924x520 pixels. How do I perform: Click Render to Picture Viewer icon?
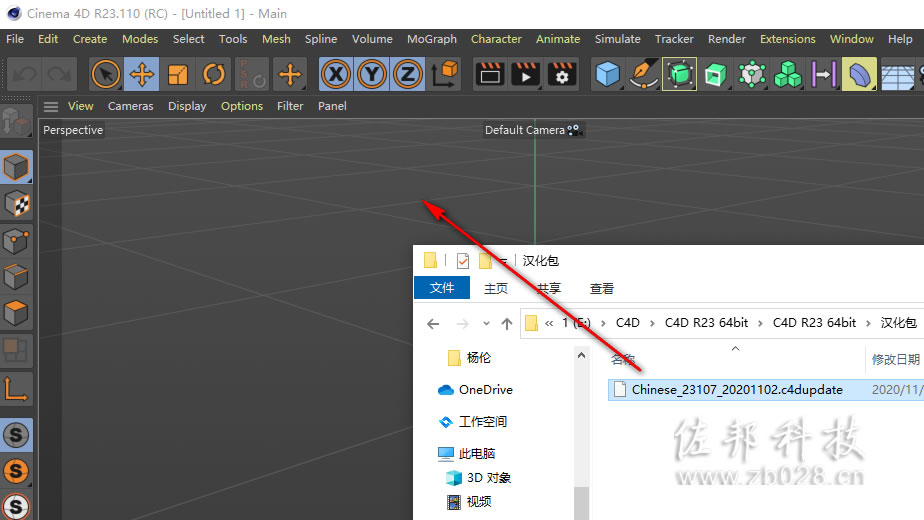(x=526, y=74)
